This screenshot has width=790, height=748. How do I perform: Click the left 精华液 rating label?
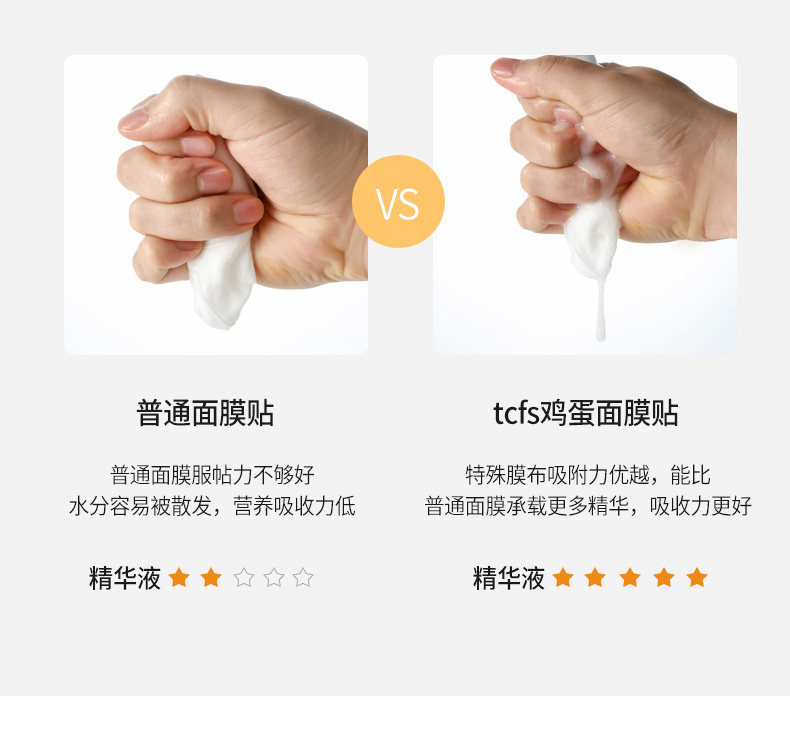point(125,578)
